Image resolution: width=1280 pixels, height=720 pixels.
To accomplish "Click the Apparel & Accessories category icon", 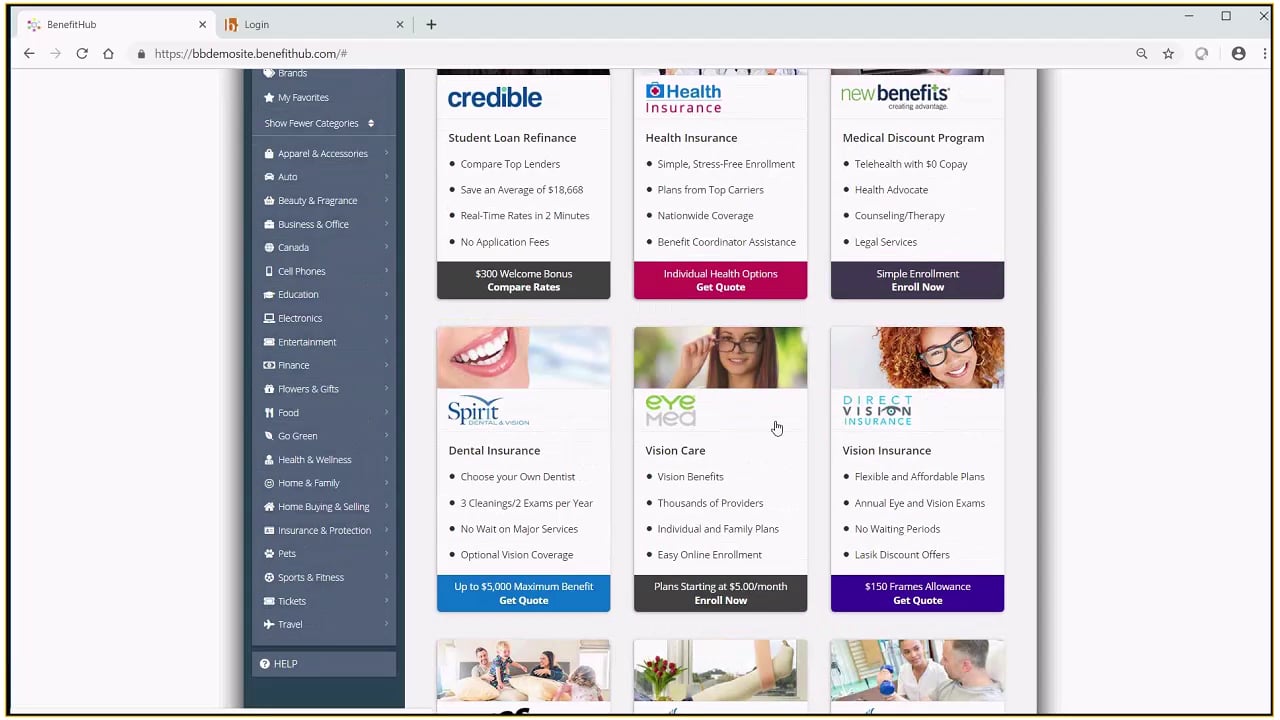I will coord(269,154).
